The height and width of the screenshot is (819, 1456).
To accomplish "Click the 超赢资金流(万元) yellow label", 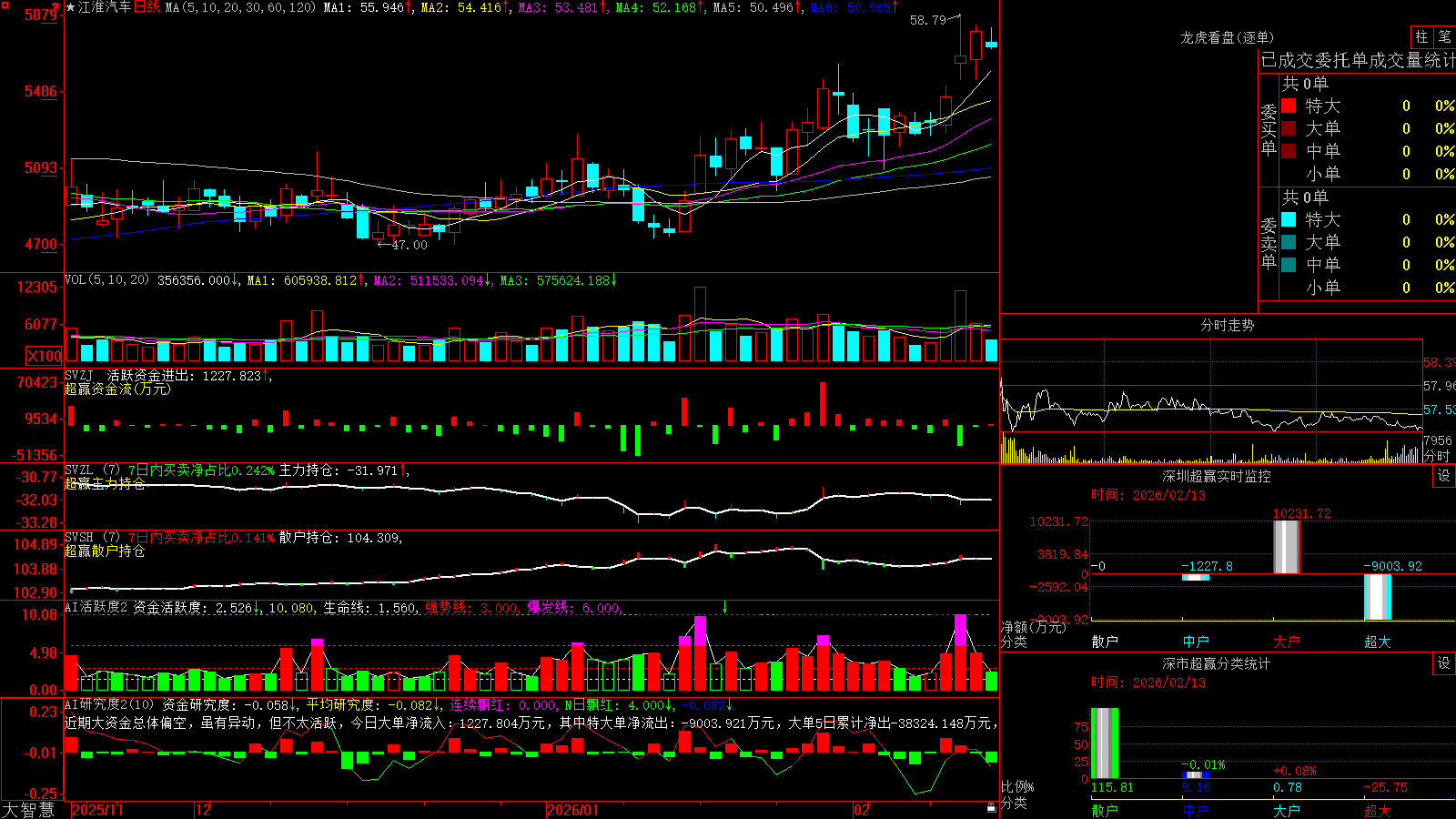I will click(118, 389).
